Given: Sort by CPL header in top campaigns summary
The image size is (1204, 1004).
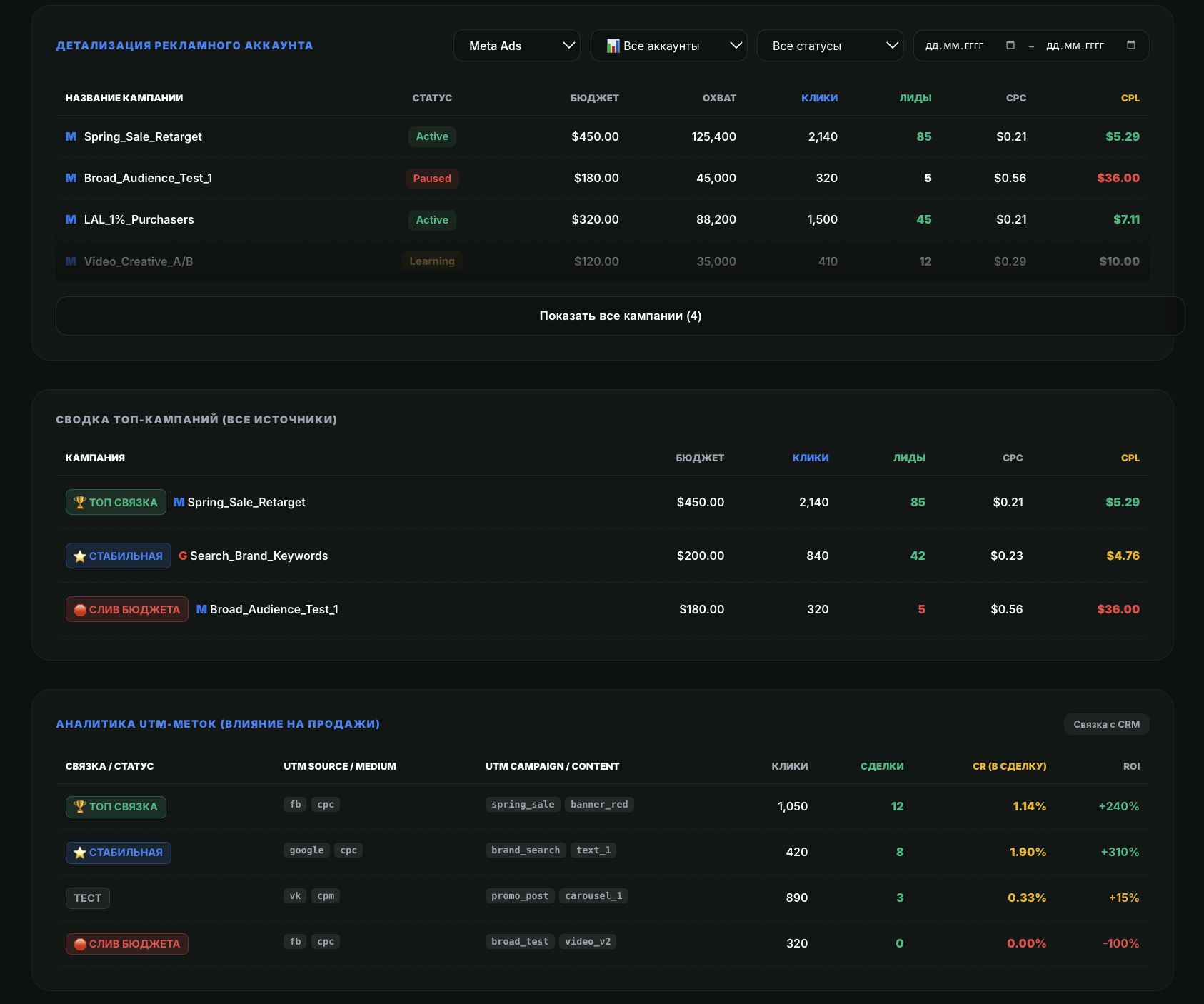Looking at the screenshot, I should coord(1130,458).
